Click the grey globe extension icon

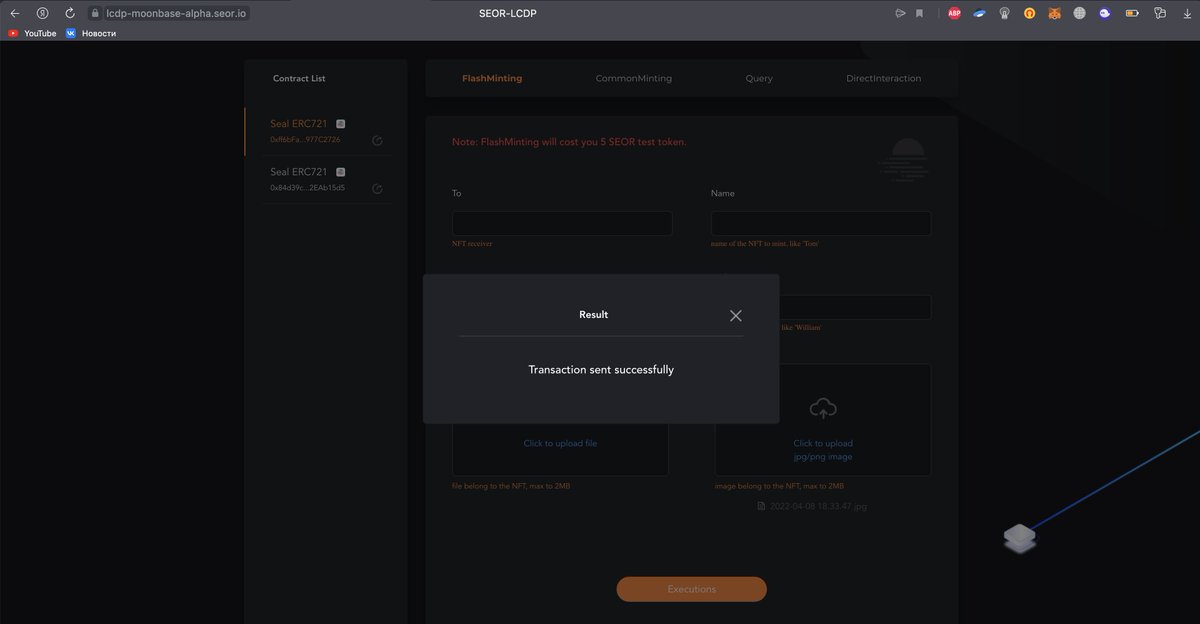tap(1079, 14)
